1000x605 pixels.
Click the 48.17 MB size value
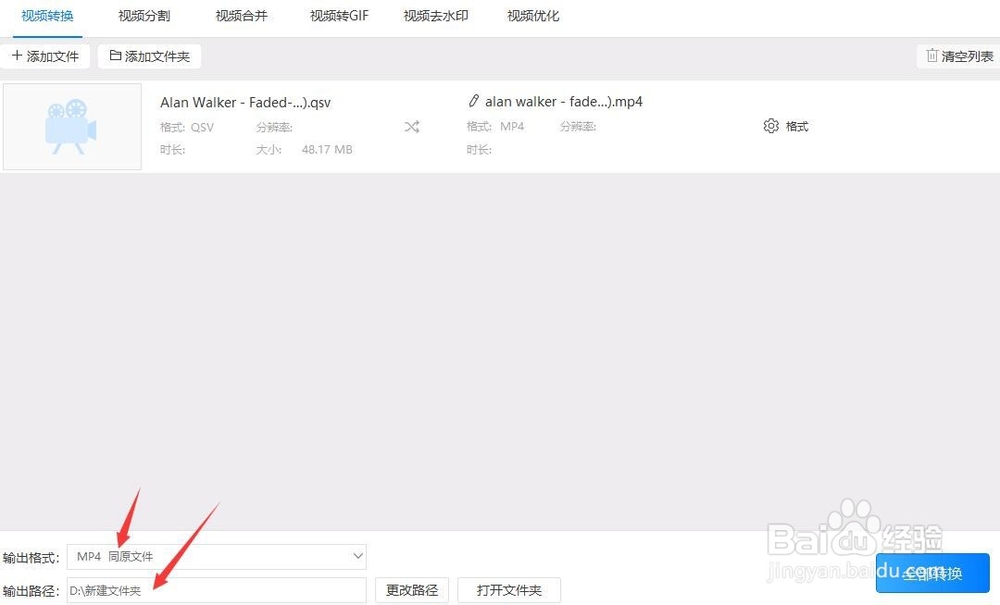327,150
